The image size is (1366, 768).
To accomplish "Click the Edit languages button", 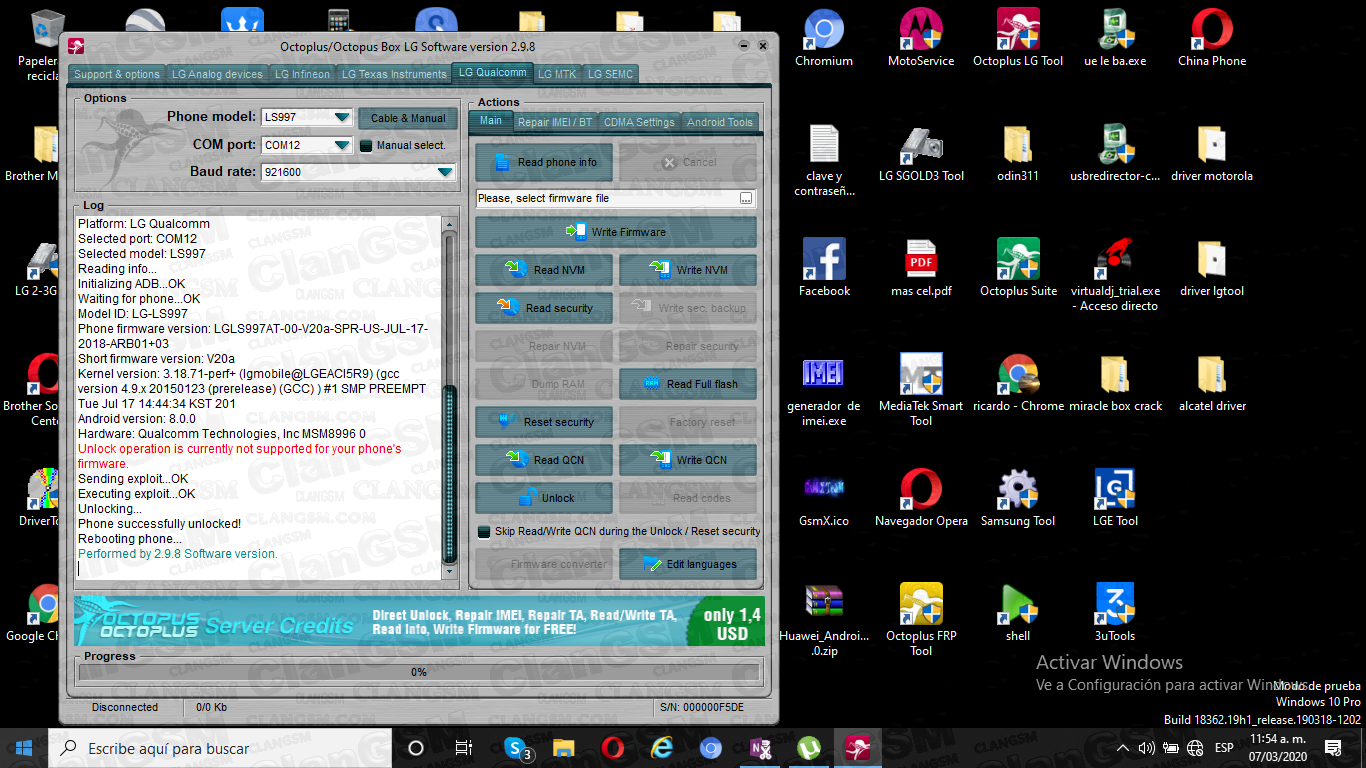I will tap(688, 564).
